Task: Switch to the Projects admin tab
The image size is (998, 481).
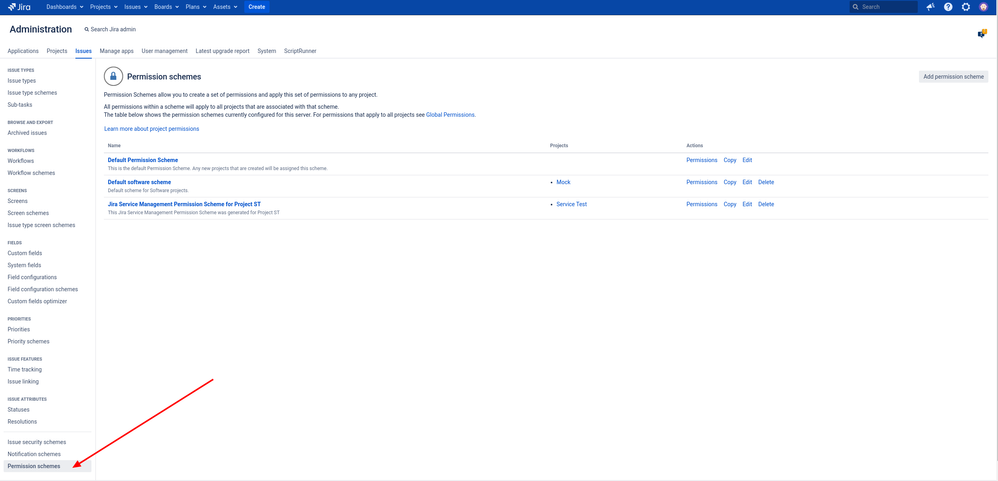Action: pyautogui.click(x=57, y=51)
